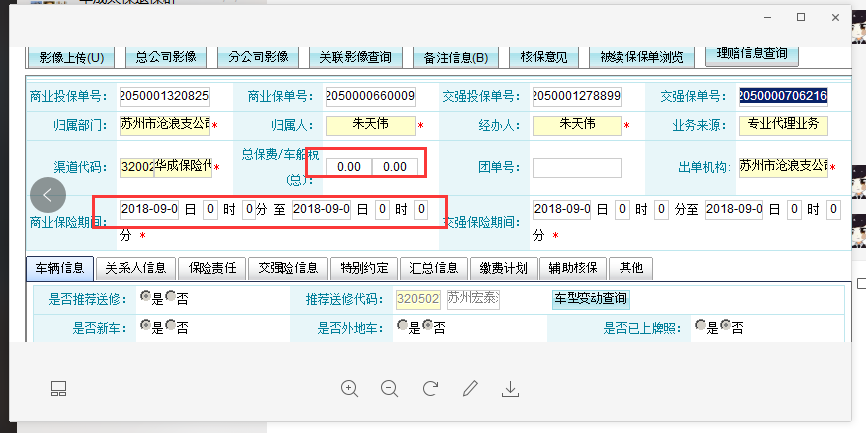The width and height of the screenshot is (866, 433).
Task: Click the 华成保险 channel name field
Action: click(x=183, y=168)
